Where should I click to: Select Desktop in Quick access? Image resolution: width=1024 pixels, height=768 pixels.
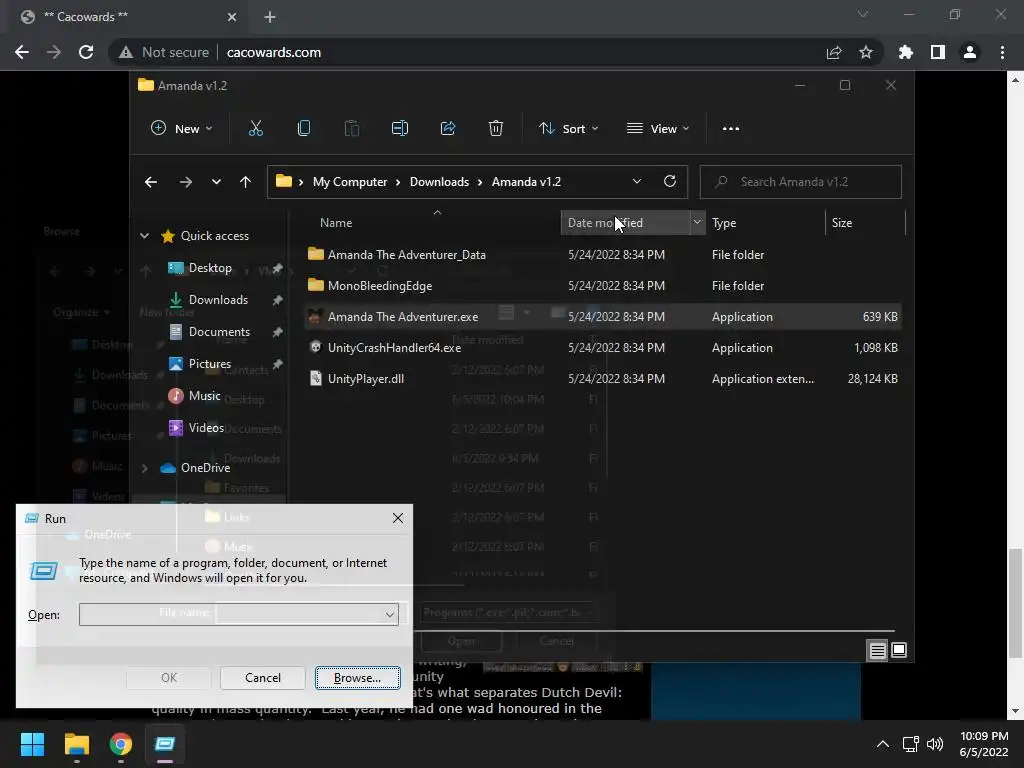click(210, 268)
